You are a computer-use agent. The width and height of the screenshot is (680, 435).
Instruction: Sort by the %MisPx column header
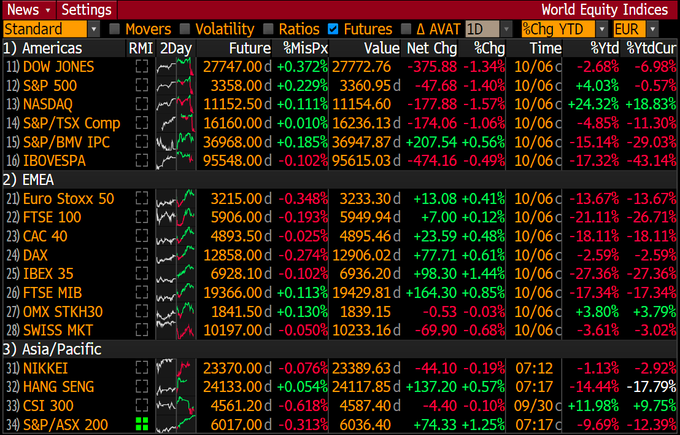(305, 48)
